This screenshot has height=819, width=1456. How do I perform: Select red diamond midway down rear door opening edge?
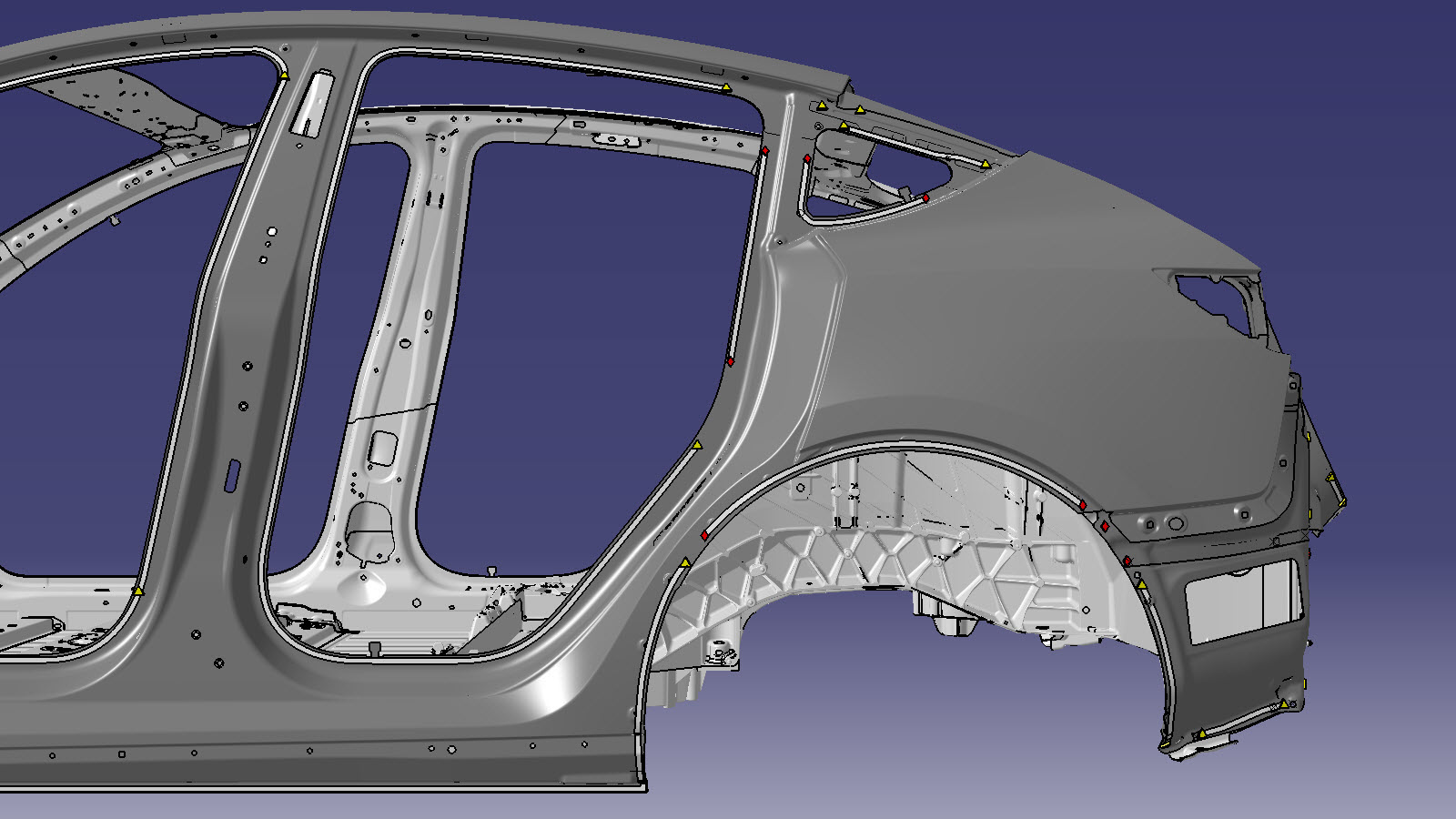click(x=731, y=362)
